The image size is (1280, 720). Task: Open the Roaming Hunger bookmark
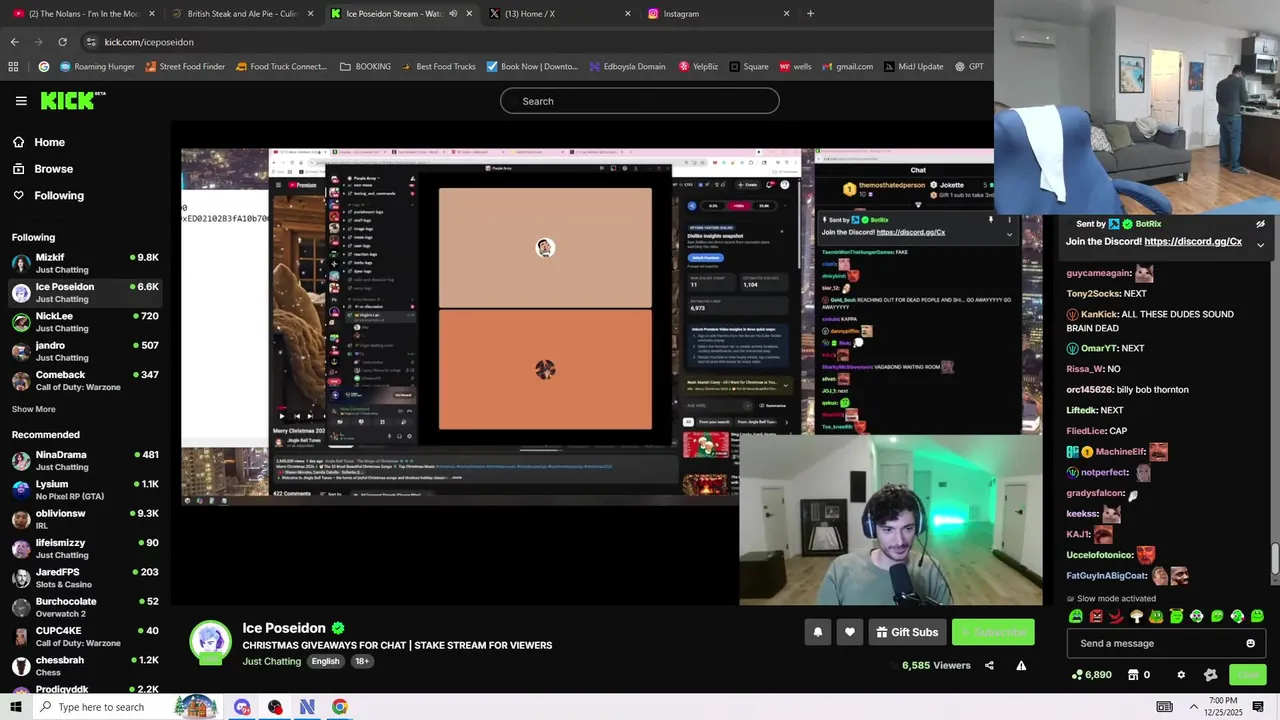(97, 67)
